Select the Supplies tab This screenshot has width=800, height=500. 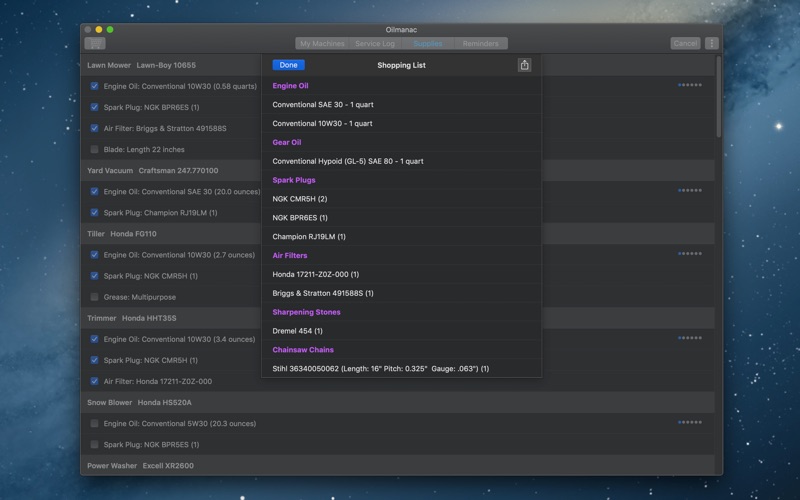428,43
